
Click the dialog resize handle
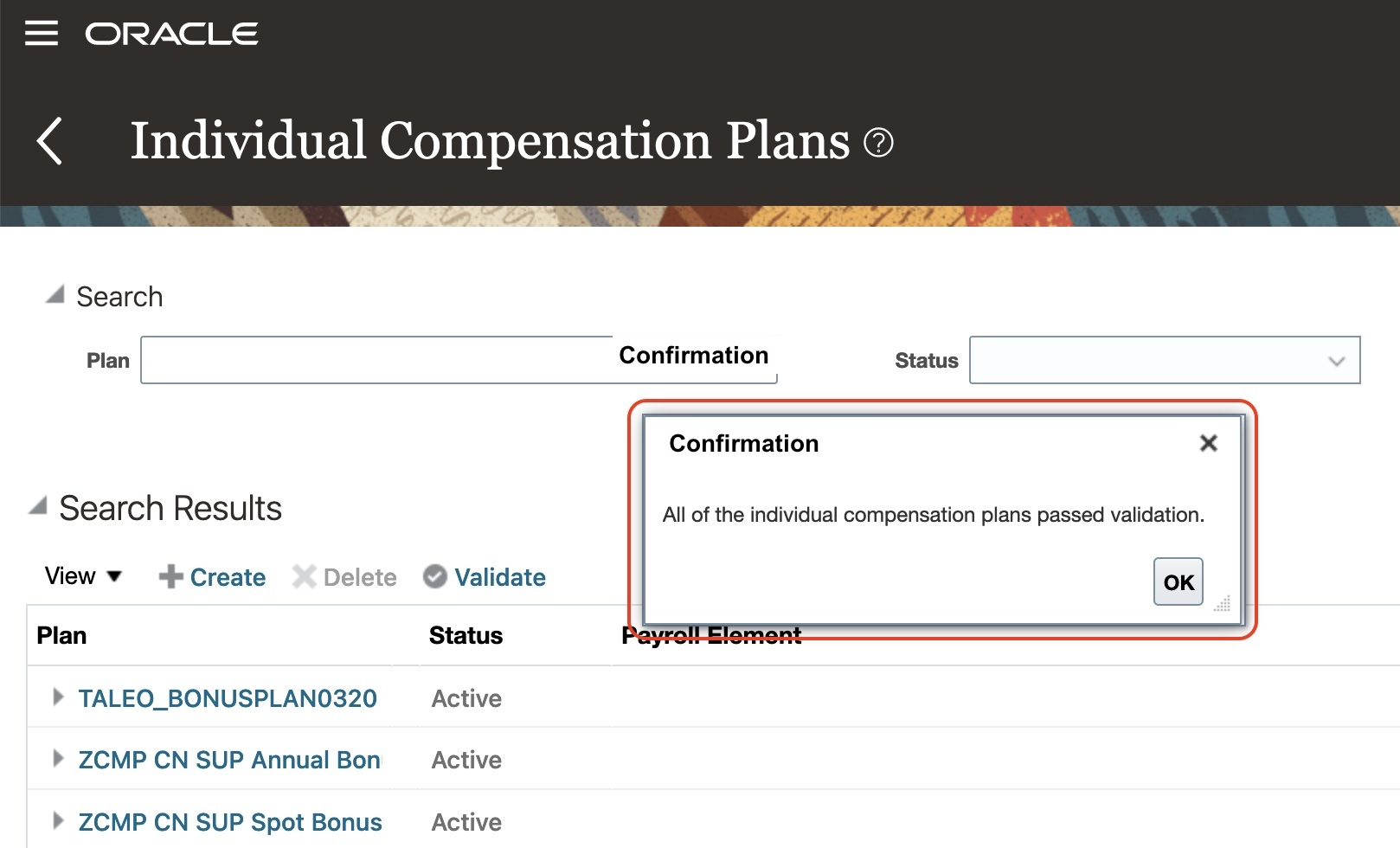[1222, 603]
